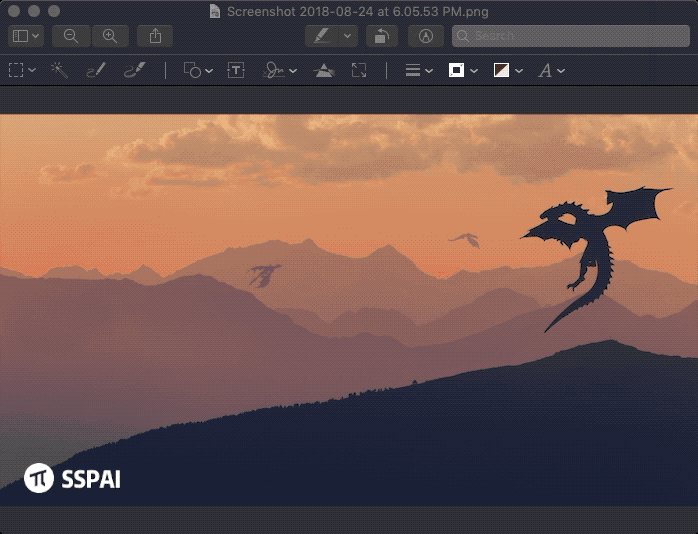698x534 pixels.
Task: Open the Sign signature menu
Action: click(279, 70)
